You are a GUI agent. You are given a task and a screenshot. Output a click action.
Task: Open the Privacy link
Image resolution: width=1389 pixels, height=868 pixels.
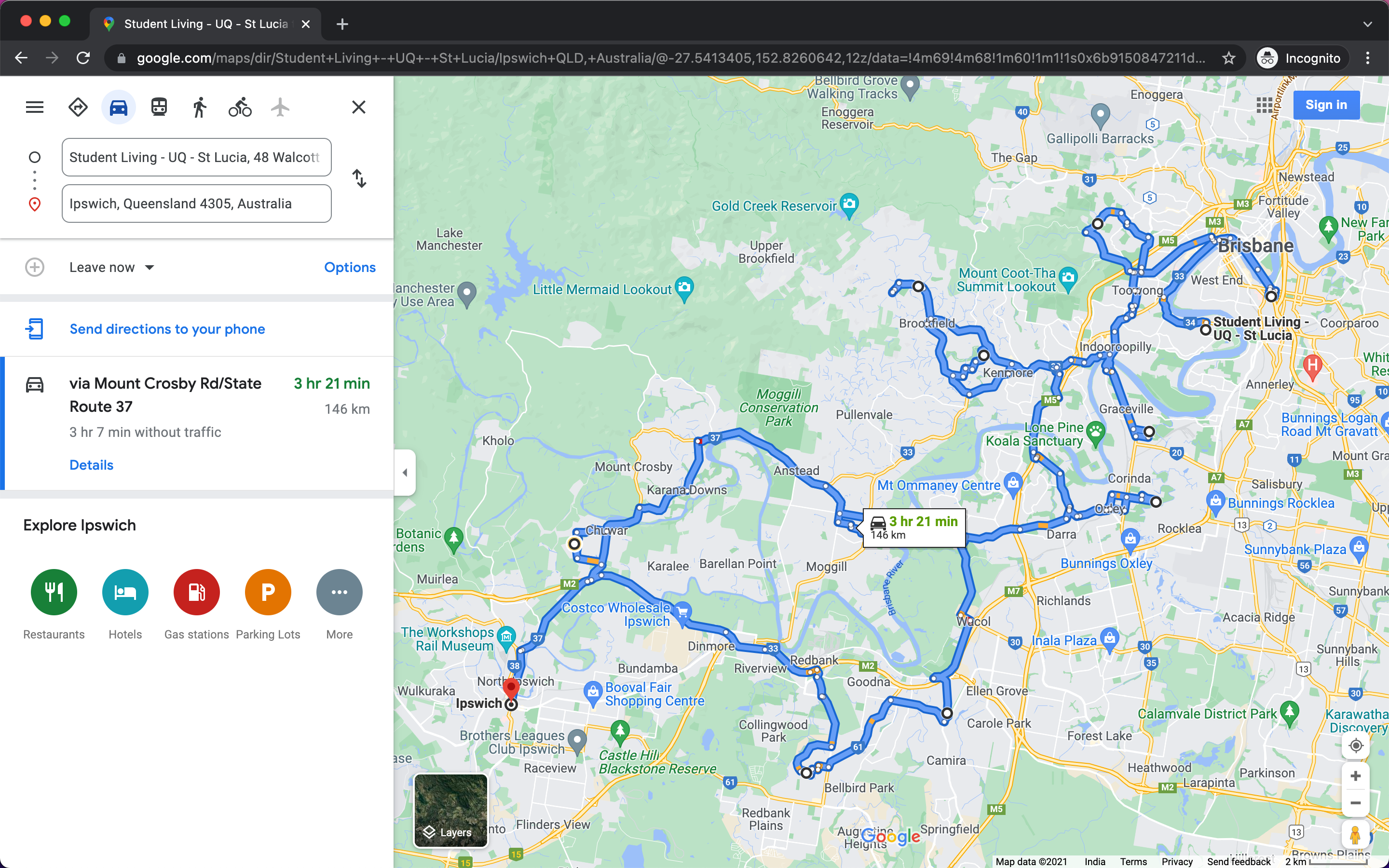tap(1177, 861)
